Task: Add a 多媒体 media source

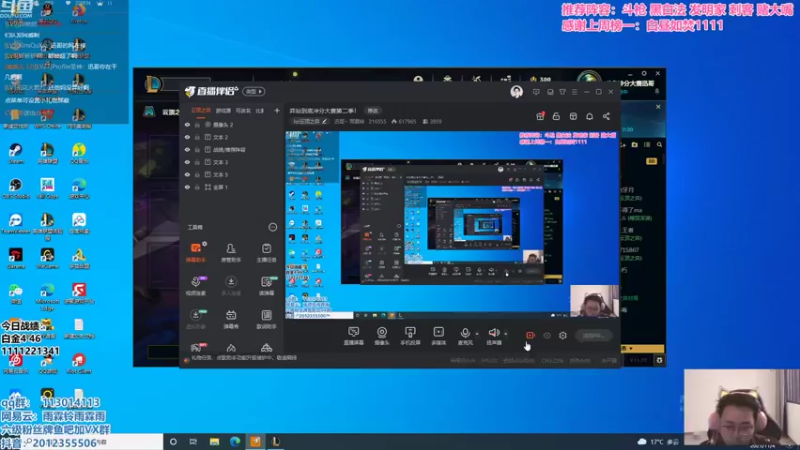Action: point(438,336)
